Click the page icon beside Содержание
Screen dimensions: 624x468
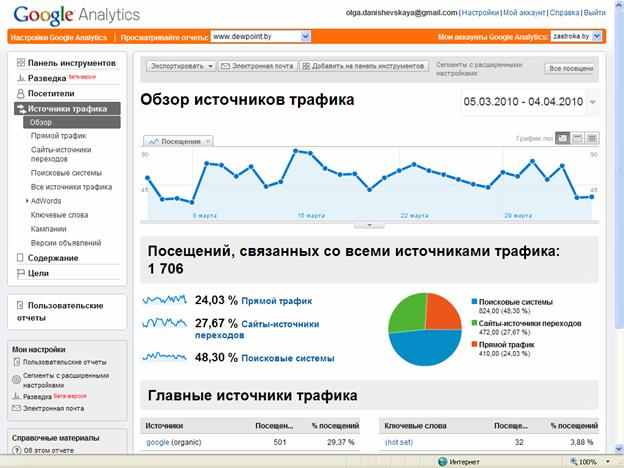tap(20, 258)
